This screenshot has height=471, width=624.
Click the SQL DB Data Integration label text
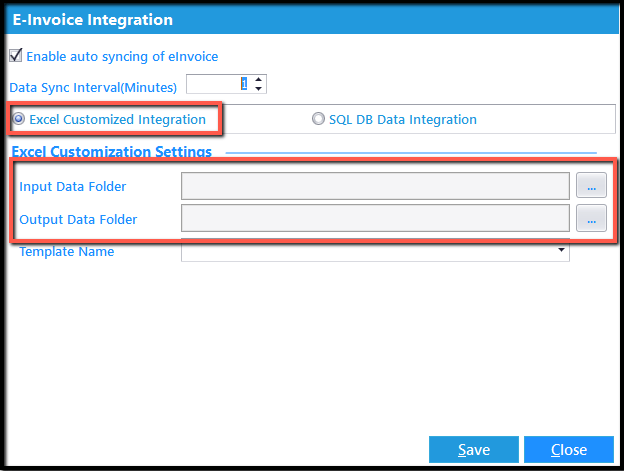(403, 119)
